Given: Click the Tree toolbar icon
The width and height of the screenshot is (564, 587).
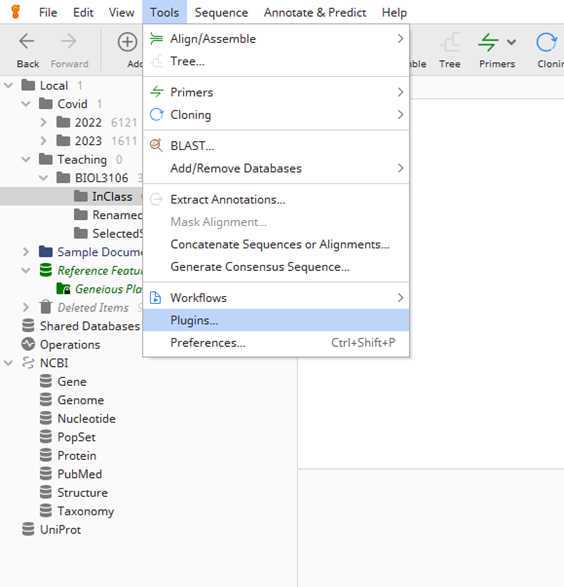Looking at the screenshot, I should 449,42.
